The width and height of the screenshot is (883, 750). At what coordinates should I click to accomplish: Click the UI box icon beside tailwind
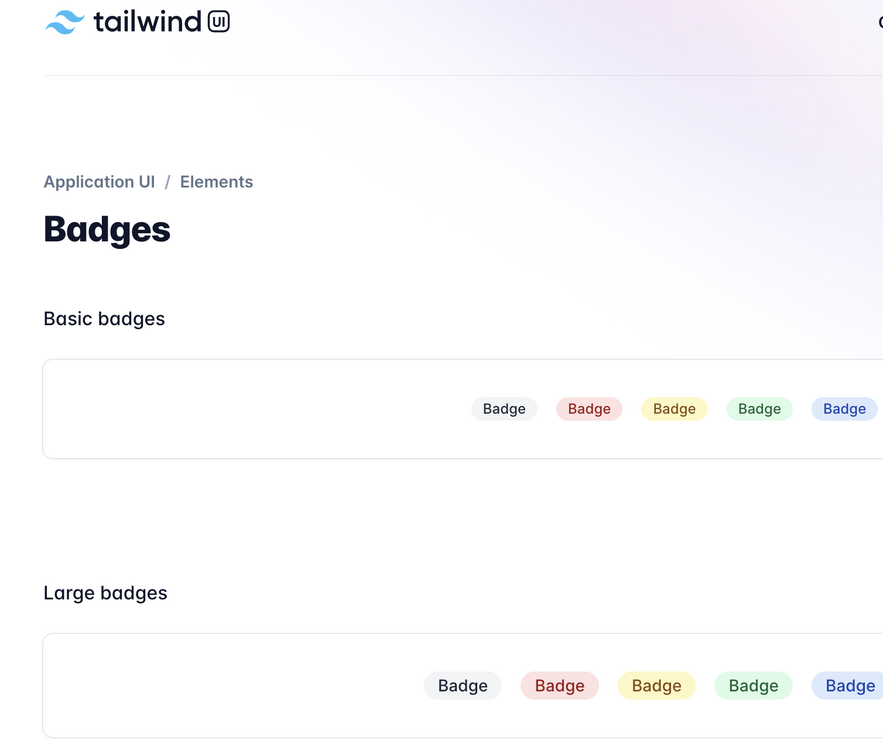pyautogui.click(x=218, y=21)
